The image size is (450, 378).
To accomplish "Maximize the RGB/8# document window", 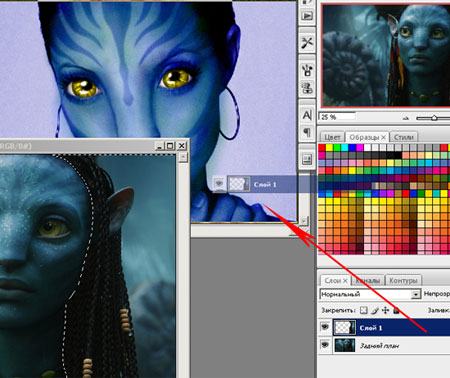I will pyautogui.click(x=170, y=146).
